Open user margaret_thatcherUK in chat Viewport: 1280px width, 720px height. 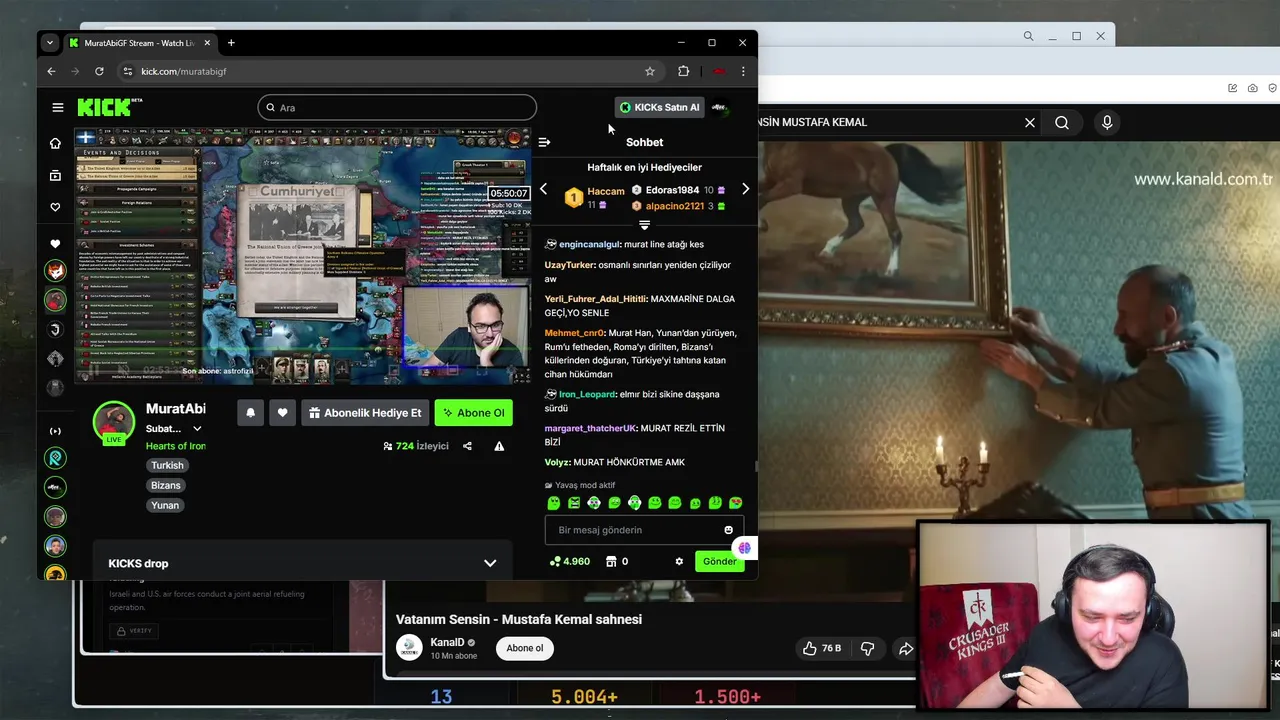click(590, 428)
